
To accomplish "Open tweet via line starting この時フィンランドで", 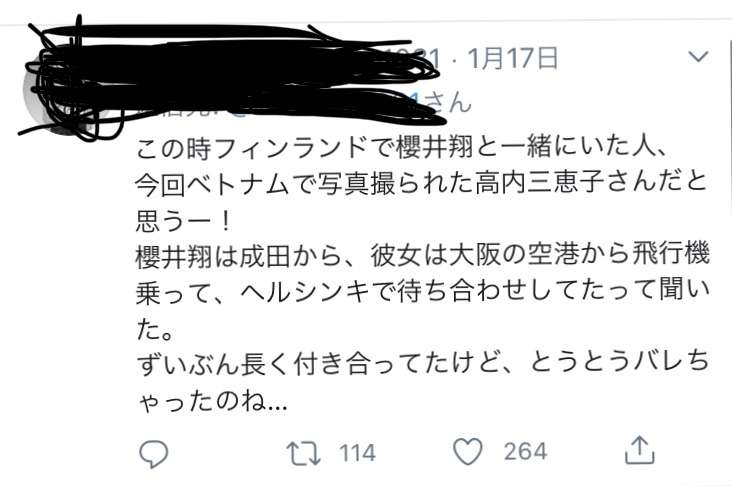I will click(403, 149).
